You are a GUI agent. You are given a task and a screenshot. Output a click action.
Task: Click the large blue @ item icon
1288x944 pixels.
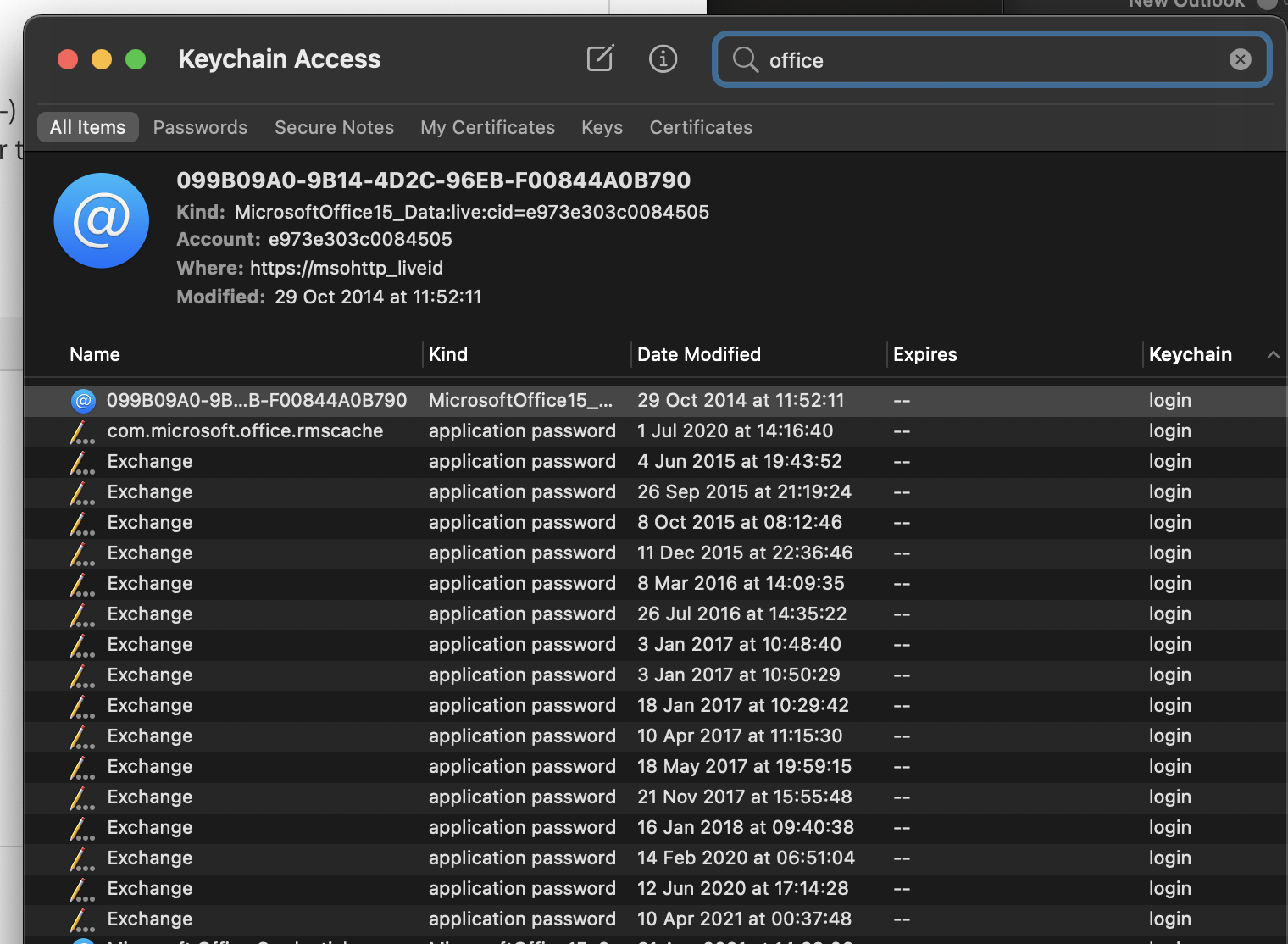point(102,220)
